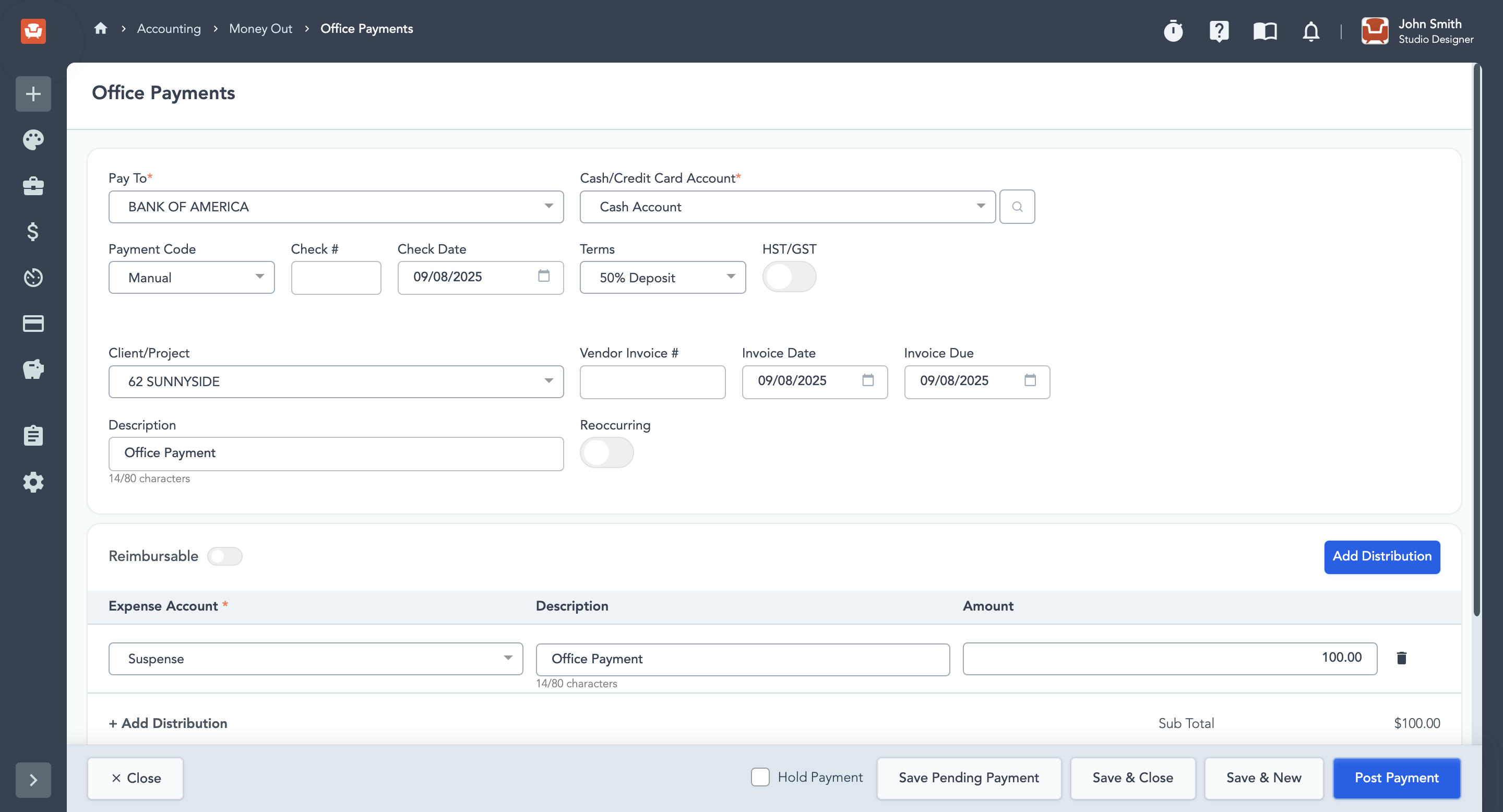Click the Check # input field

coord(336,277)
